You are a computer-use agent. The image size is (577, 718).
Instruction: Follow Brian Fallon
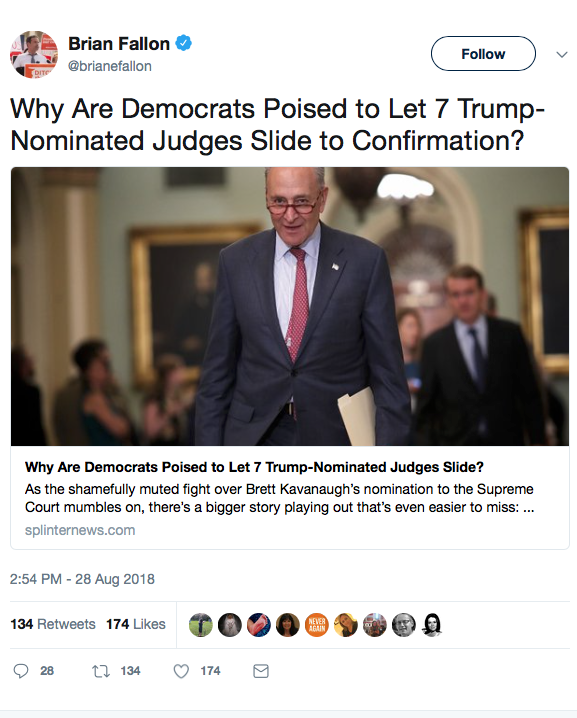click(483, 54)
